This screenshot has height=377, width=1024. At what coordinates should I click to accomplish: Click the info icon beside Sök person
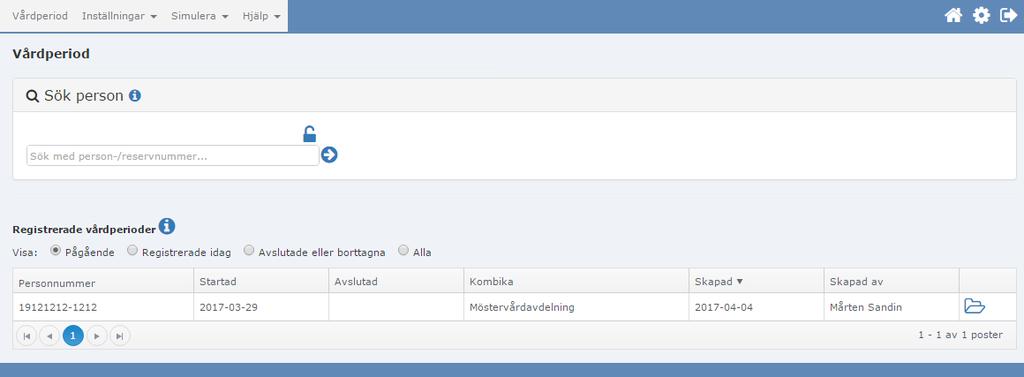(x=135, y=95)
